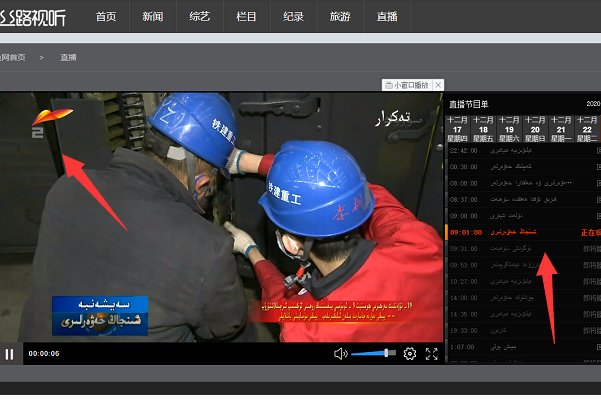This screenshot has height=400, width=601.
Task: Click the 00:00:06 elapsed time display
Action: click(44, 354)
